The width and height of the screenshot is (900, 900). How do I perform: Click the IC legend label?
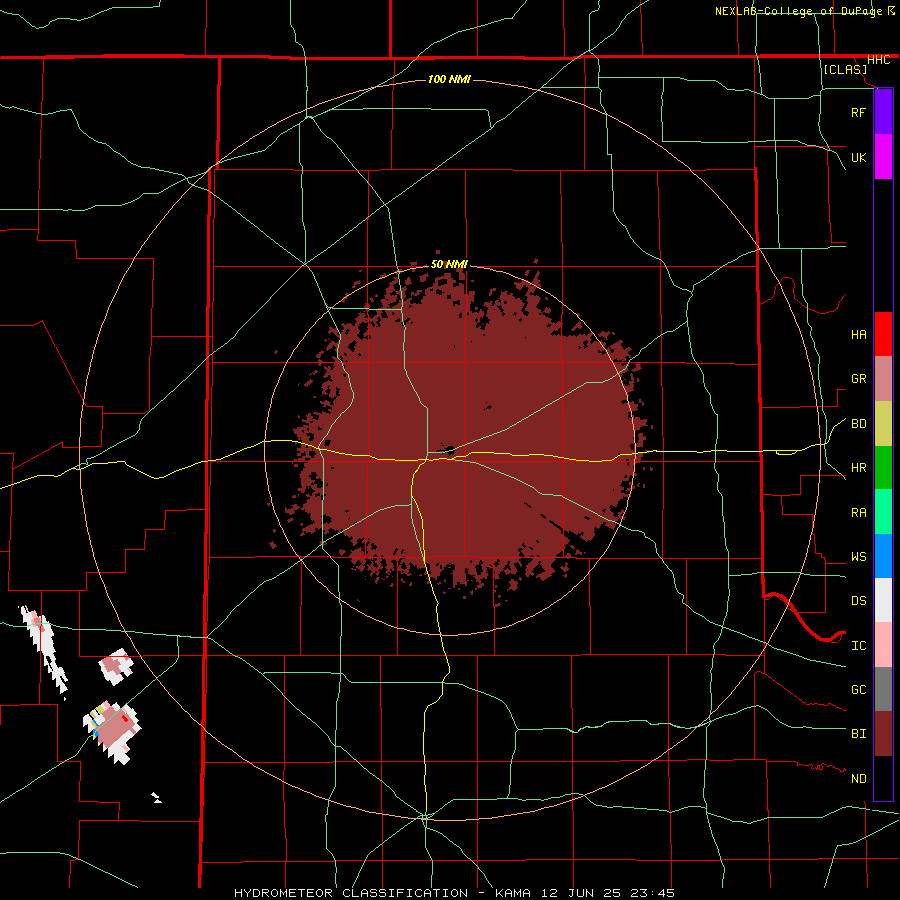coord(858,646)
